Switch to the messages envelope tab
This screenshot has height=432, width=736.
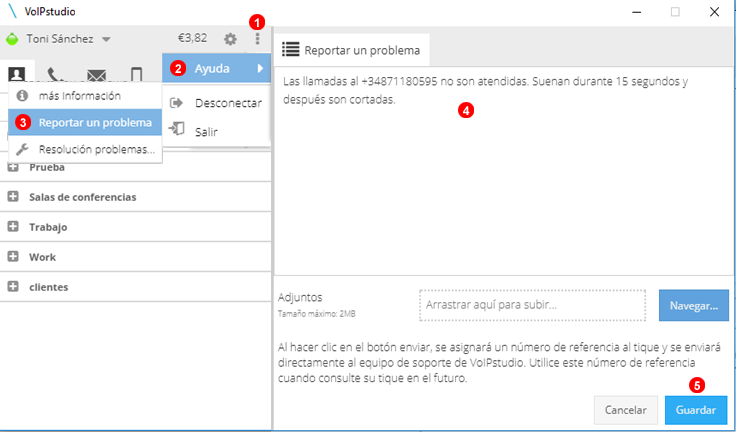(x=97, y=75)
